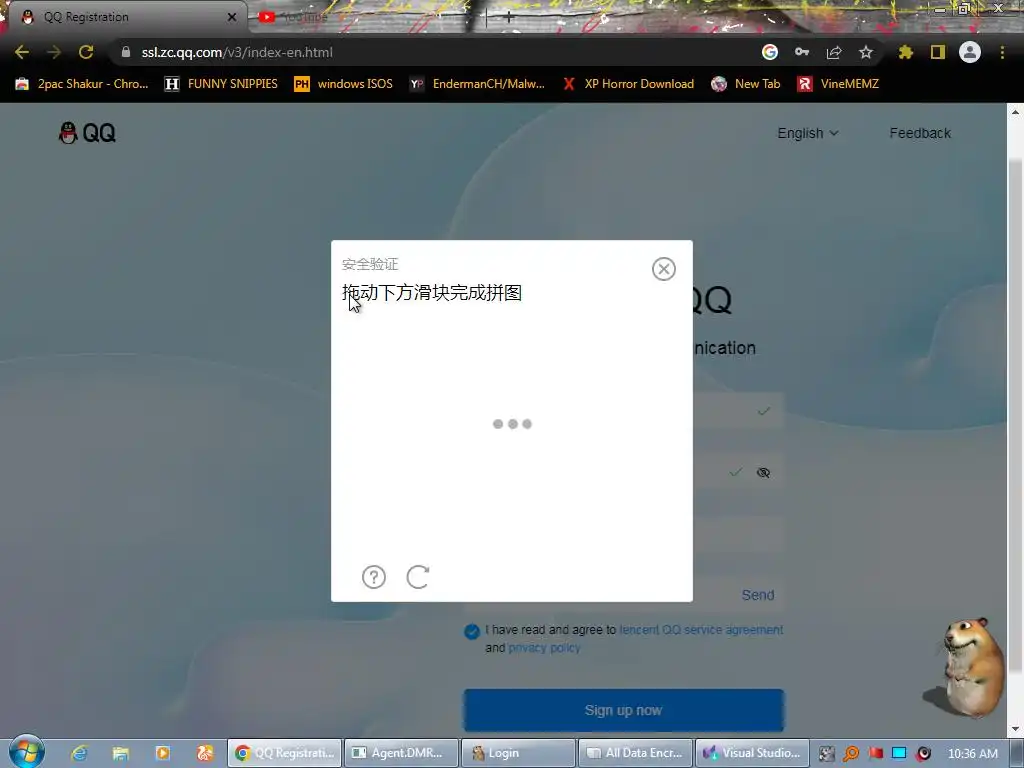Open Windows Start menu orb
Viewport: 1024px width, 768px height.
click(x=27, y=752)
